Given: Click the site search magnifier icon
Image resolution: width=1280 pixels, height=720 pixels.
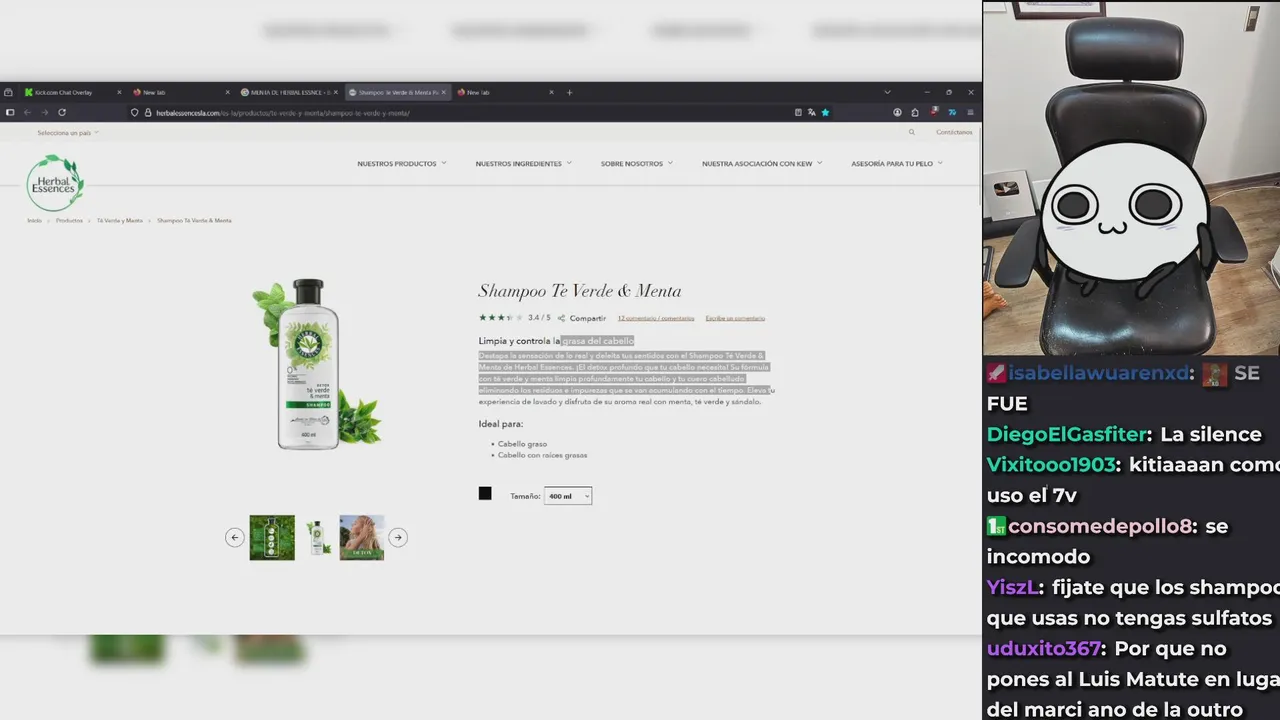Looking at the screenshot, I should tap(911, 132).
